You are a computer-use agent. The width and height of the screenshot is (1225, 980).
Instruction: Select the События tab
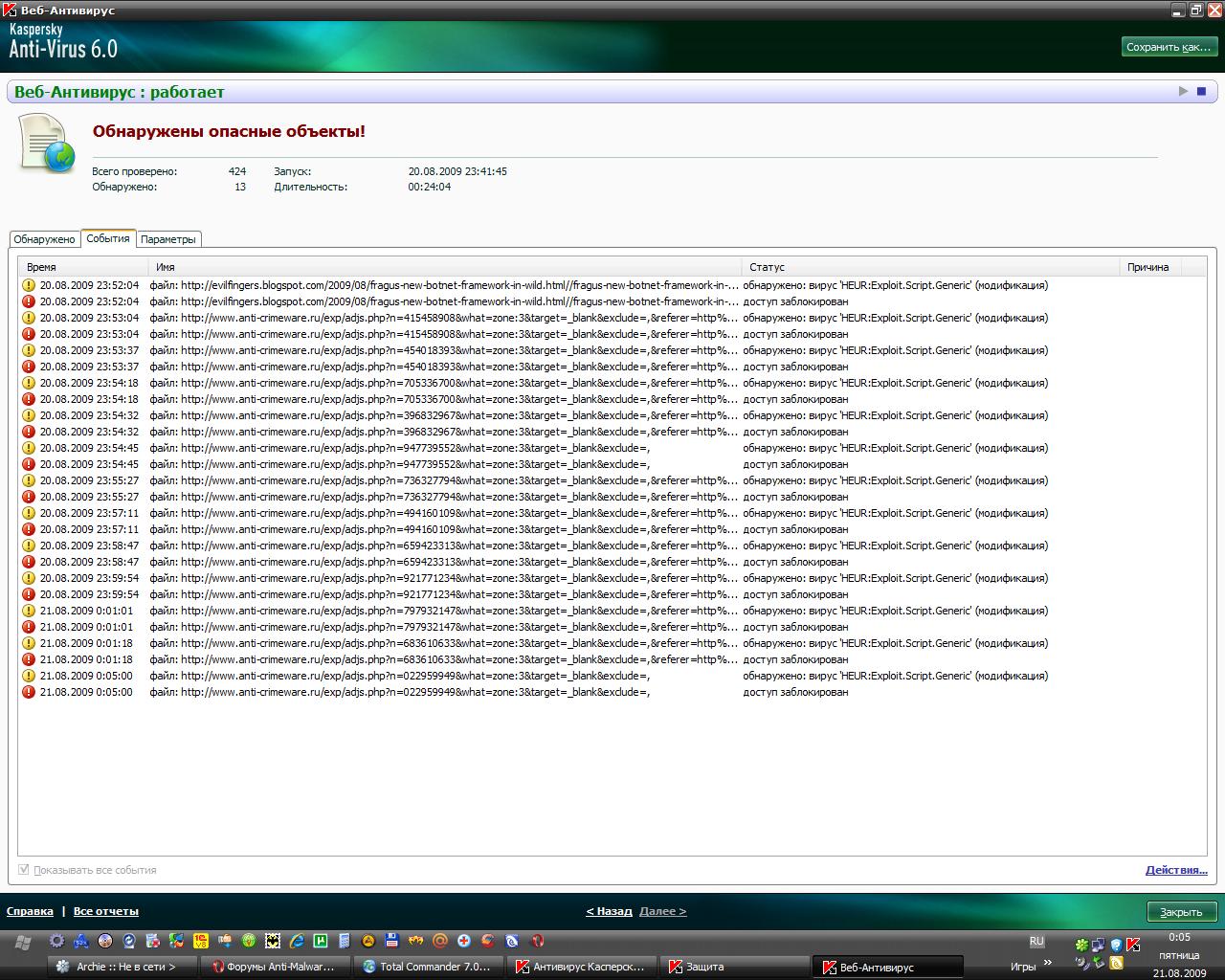pyautogui.click(x=108, y=238)
